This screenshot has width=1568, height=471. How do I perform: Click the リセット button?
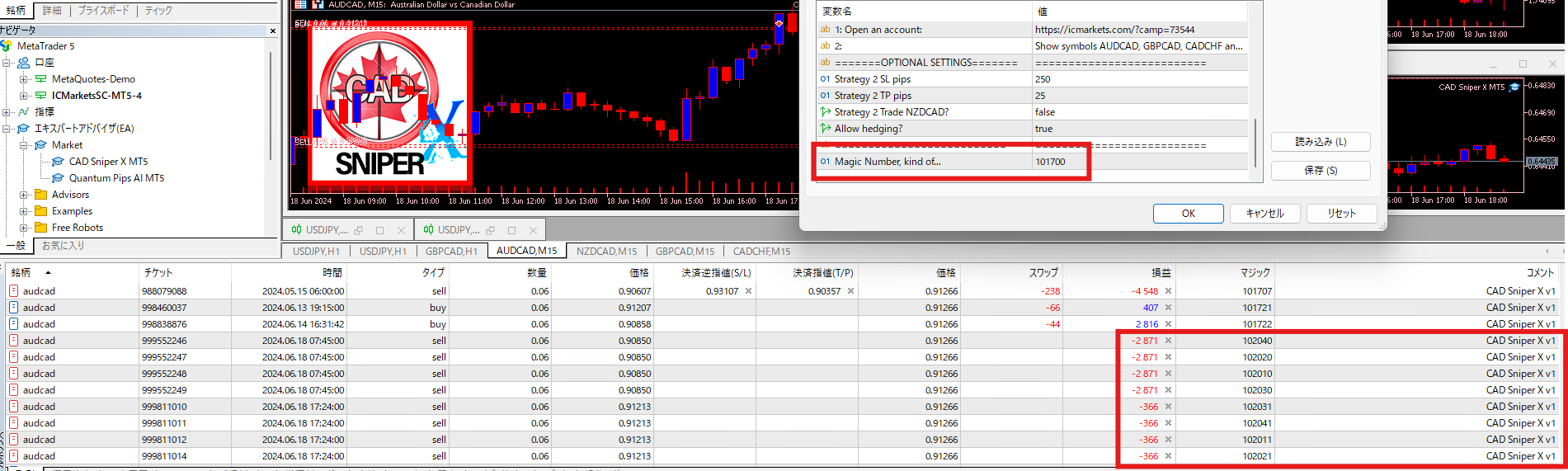click(1341, 214)
